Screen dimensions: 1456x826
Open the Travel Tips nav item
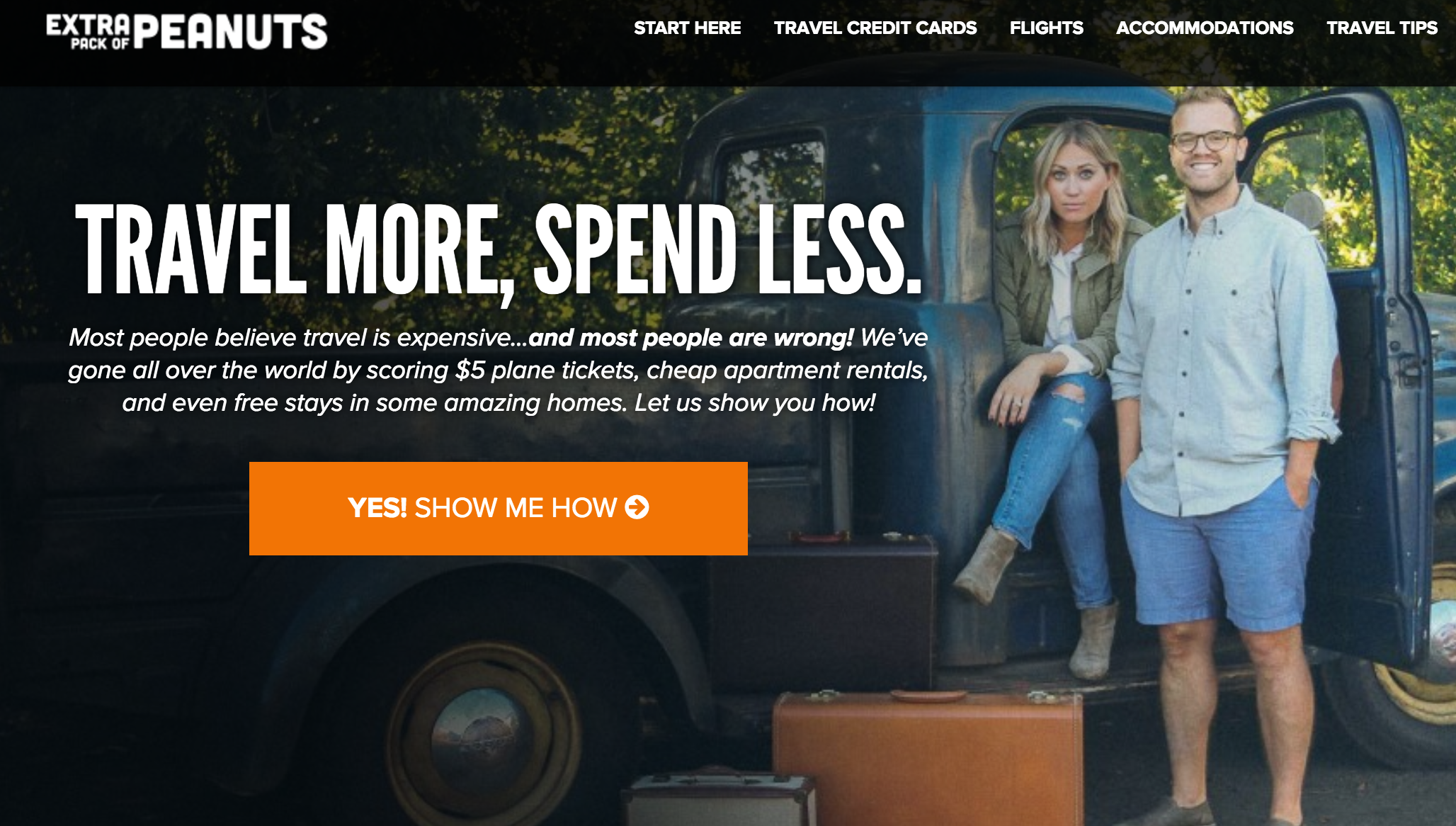point(1382,28)
